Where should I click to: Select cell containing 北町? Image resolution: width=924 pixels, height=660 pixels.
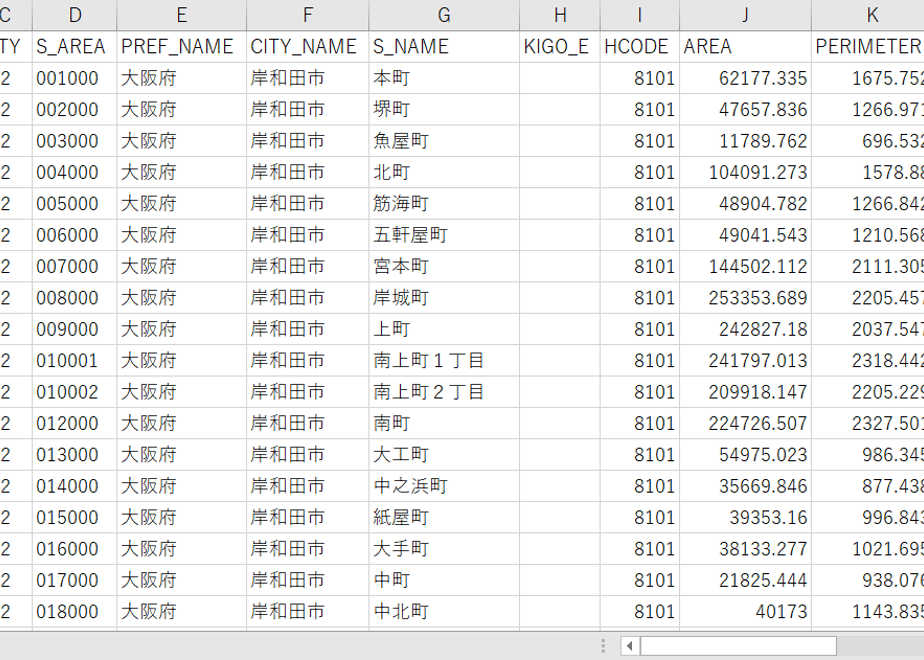(444, 172)
